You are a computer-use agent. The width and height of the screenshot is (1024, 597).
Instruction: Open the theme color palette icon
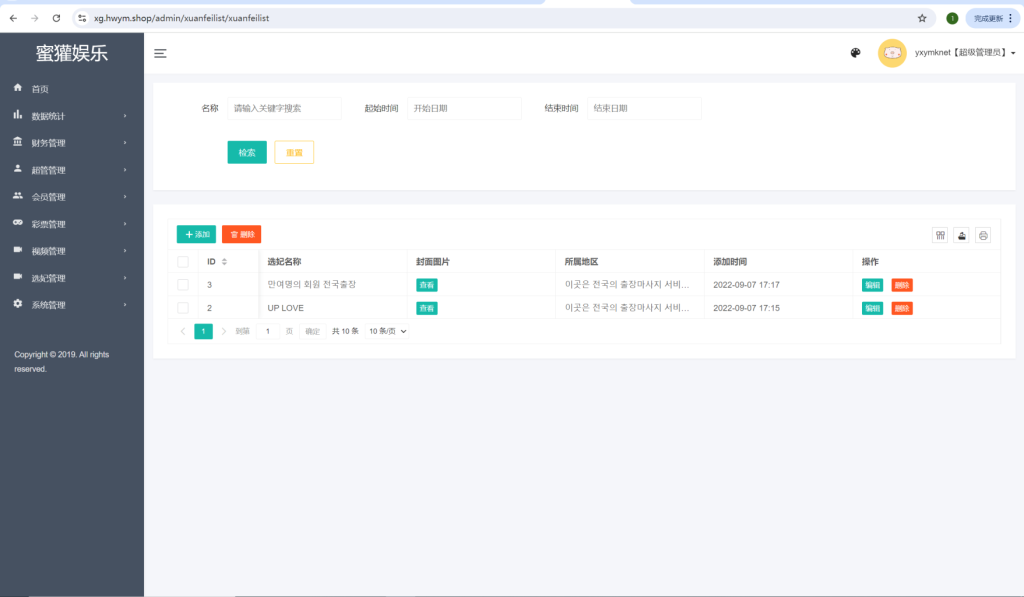856,53
